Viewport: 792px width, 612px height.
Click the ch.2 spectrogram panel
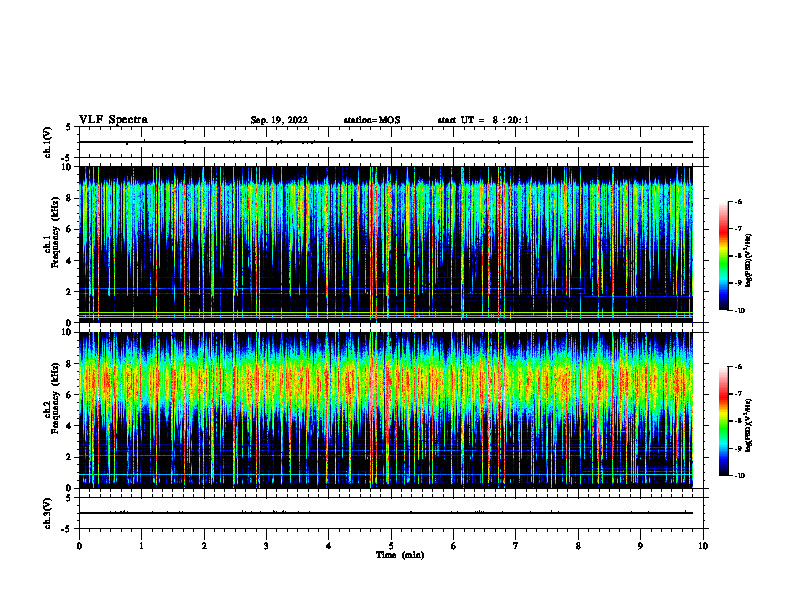coord(386,410)
